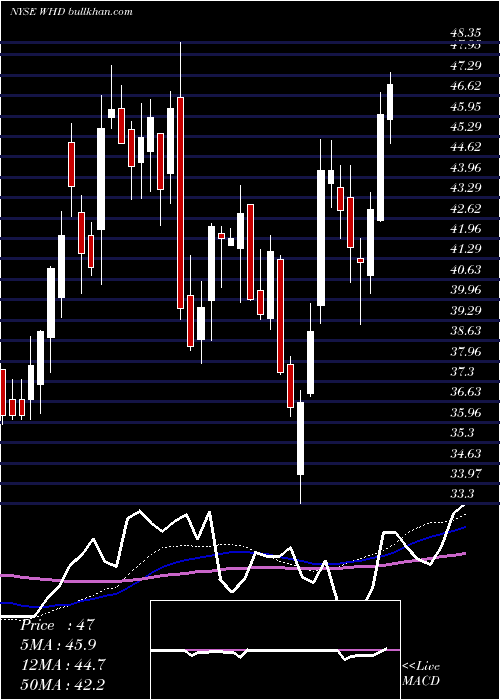Click the 43.96 price axis label

coord(465,167)
